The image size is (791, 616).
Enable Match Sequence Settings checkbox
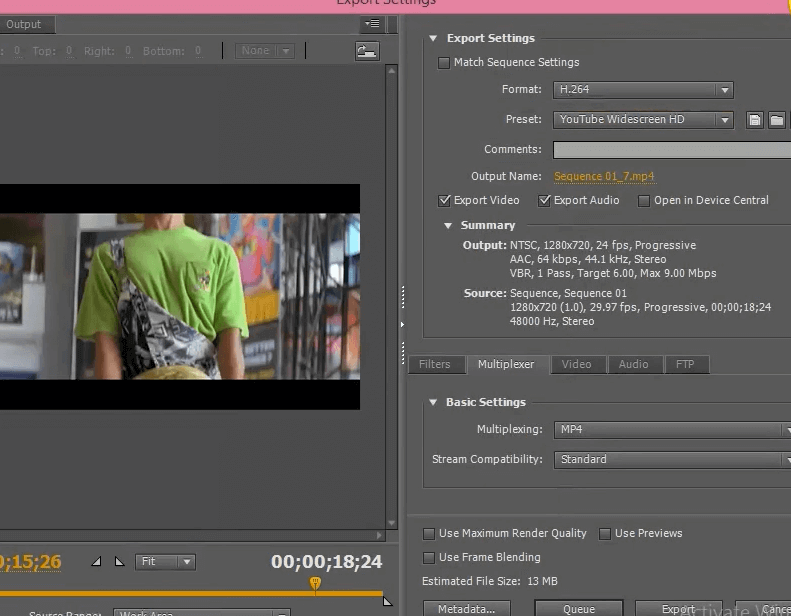(x=444, y=63)
